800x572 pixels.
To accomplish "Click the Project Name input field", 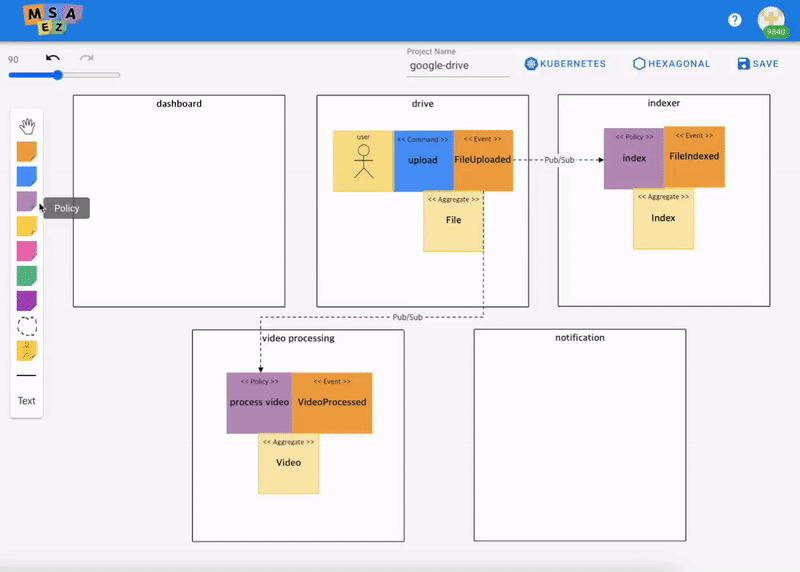I will [458, 66].
